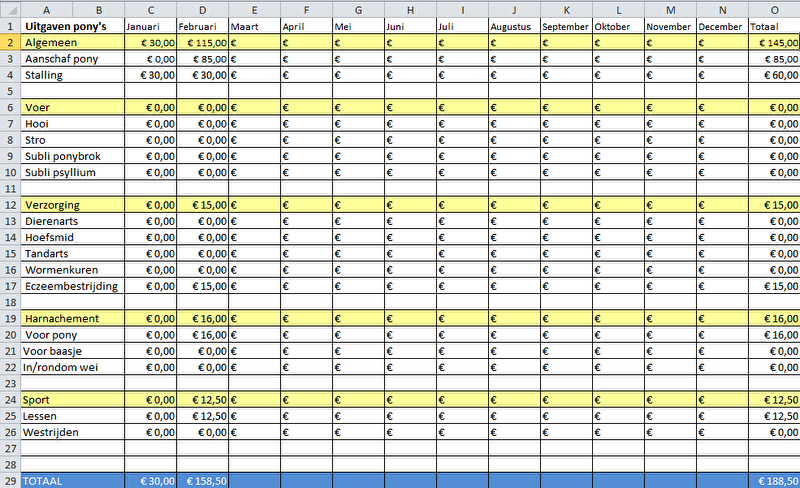
Task: Select the Maart header cell
Action: (255, 26)
